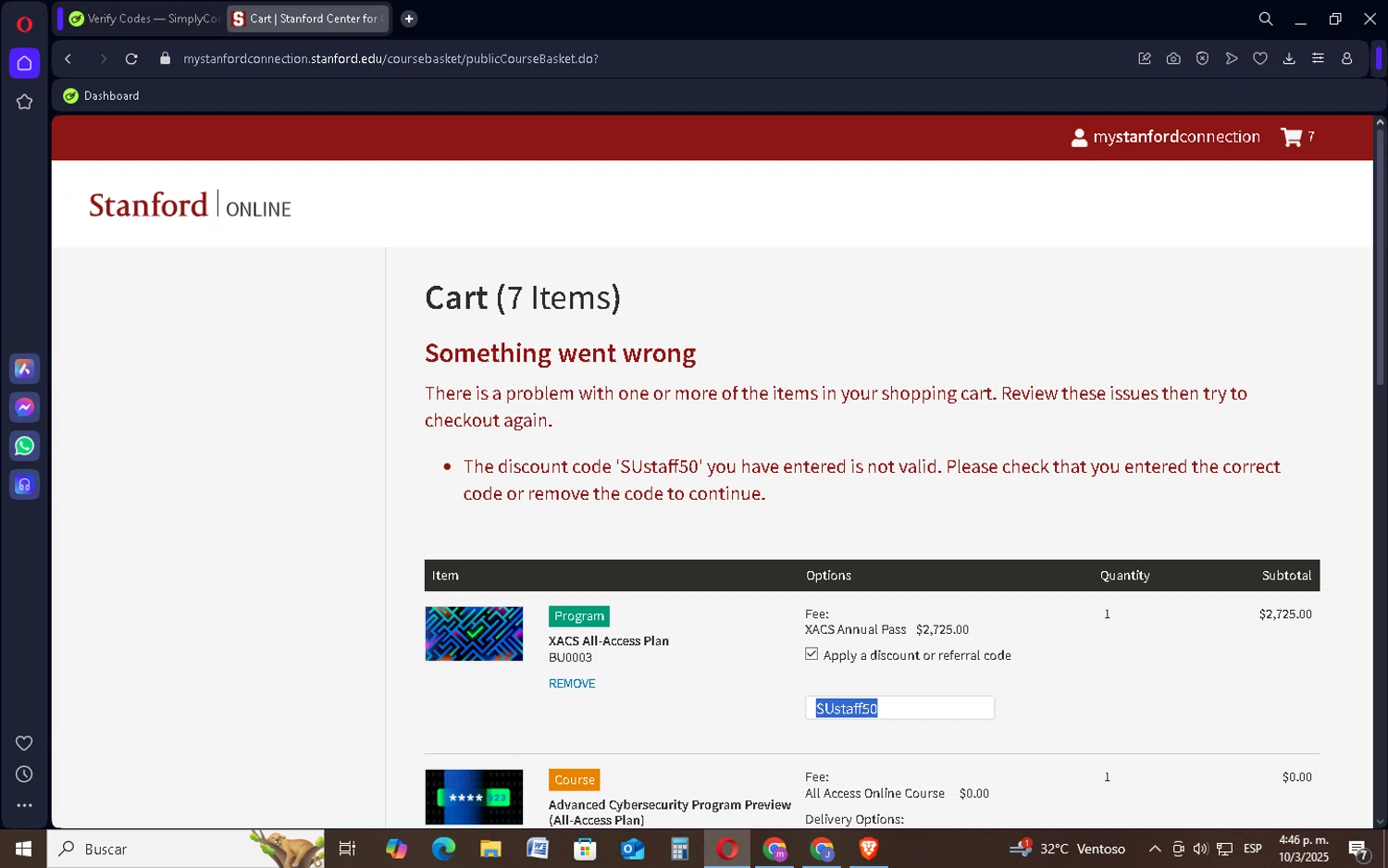1388x868 pixels.
Task: Open Outlook from the taskbar
Action: pyautogui.click(x=633, y=849)
